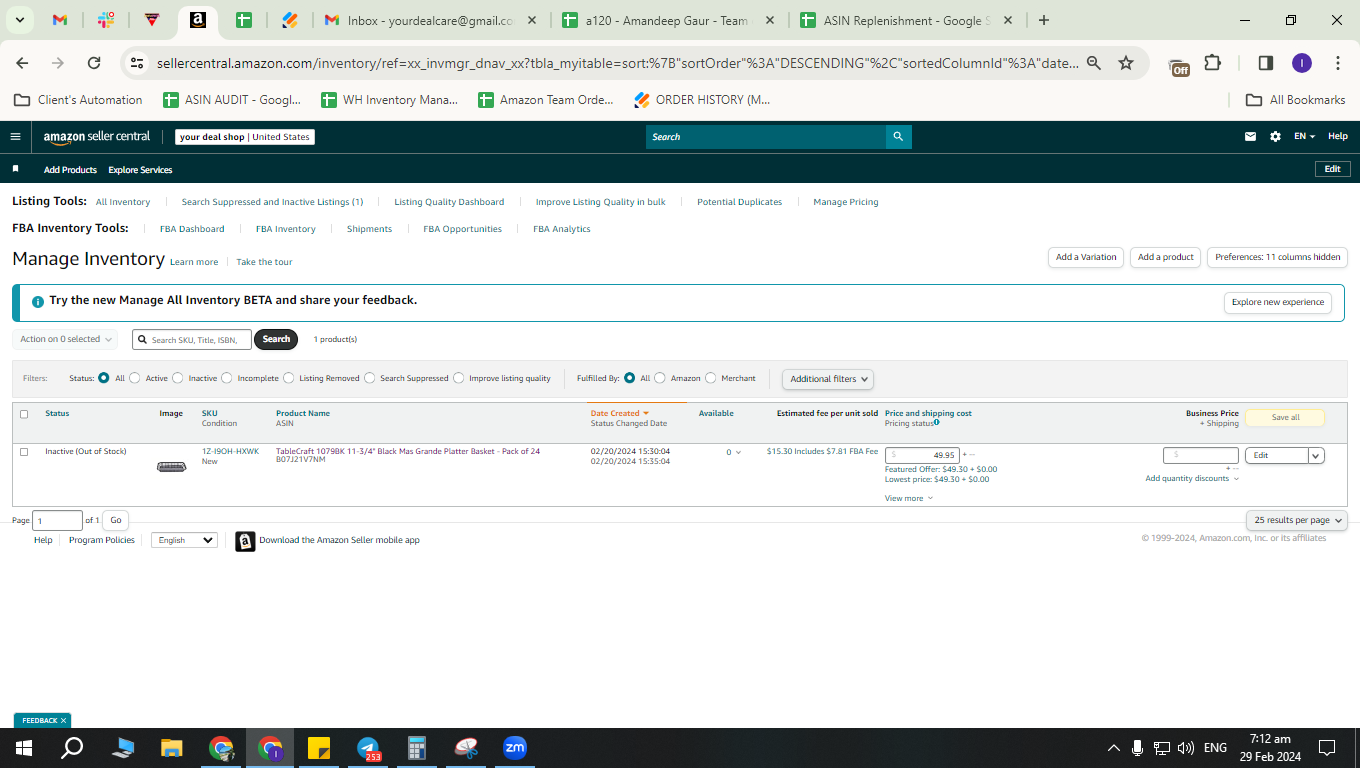This screenshot has width=1360, height=768.
Task: Click the Amazon Seller mobile app icon
Action: click(x=245, y=541)
